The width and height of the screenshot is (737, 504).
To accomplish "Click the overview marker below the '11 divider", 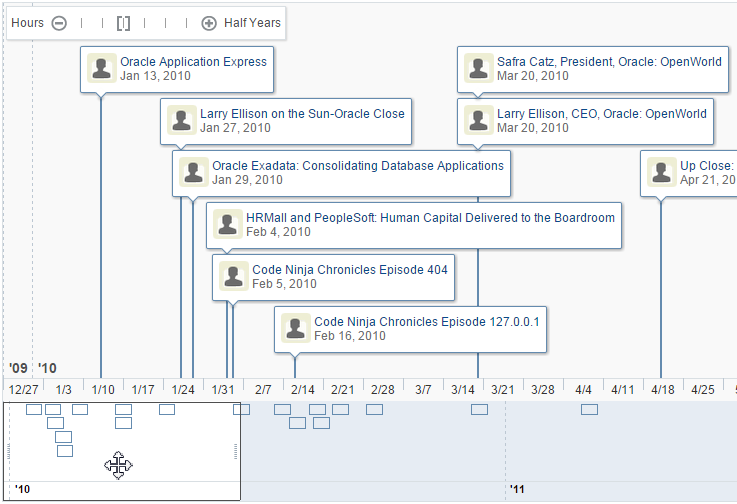I will [589, 410].
